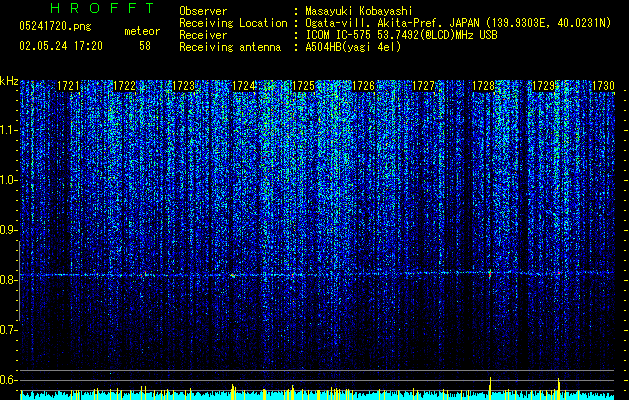Click the 1729 time marker
The height and width of the screenshot is (400, 629).
tap(543, 86)
